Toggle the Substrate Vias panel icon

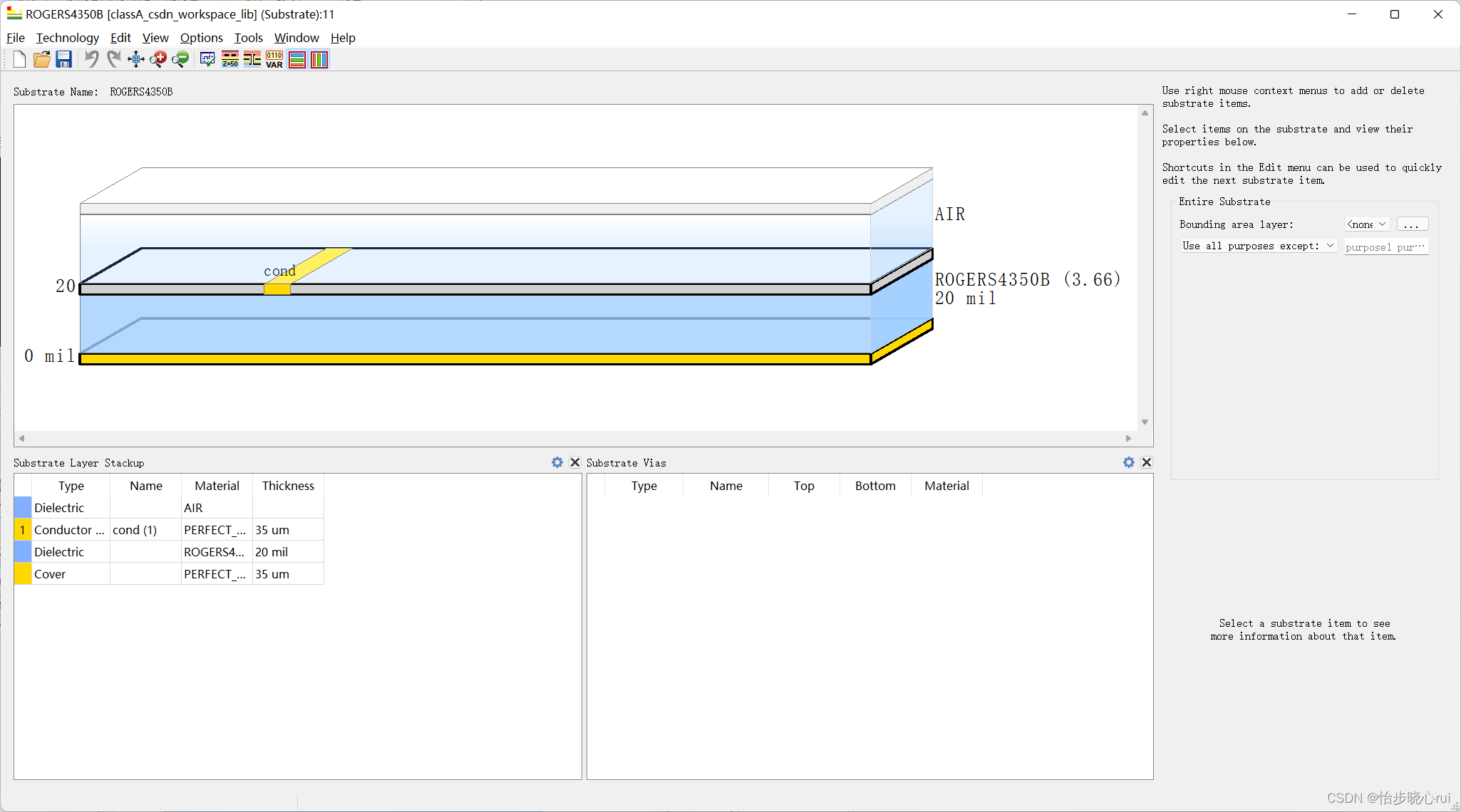[319, 60]
